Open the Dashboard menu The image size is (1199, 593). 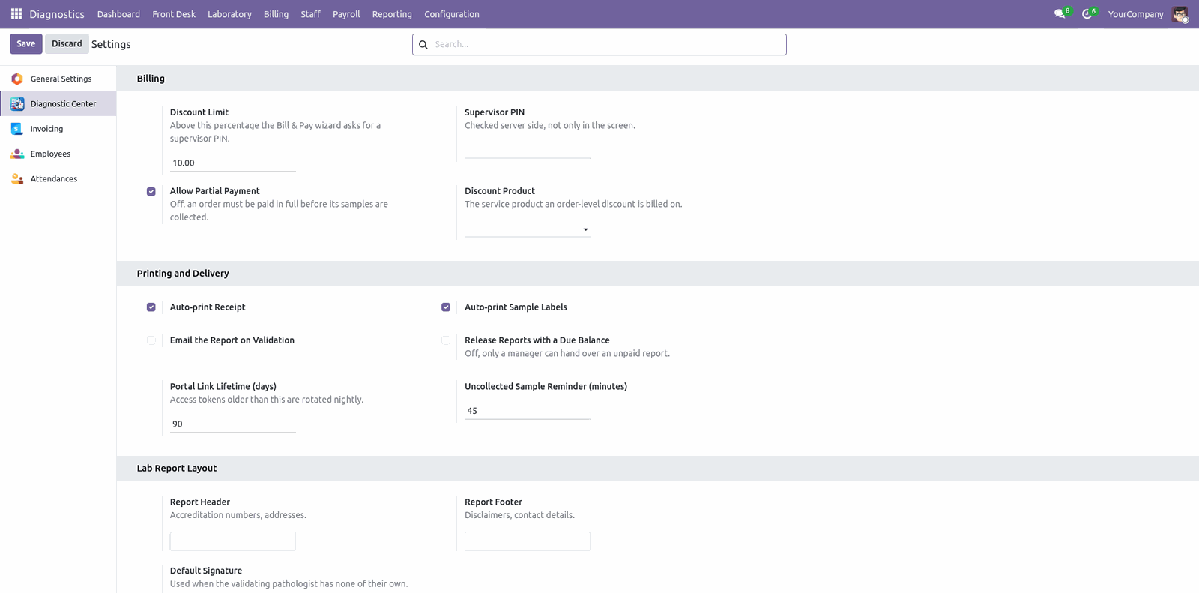pos(119,14)
